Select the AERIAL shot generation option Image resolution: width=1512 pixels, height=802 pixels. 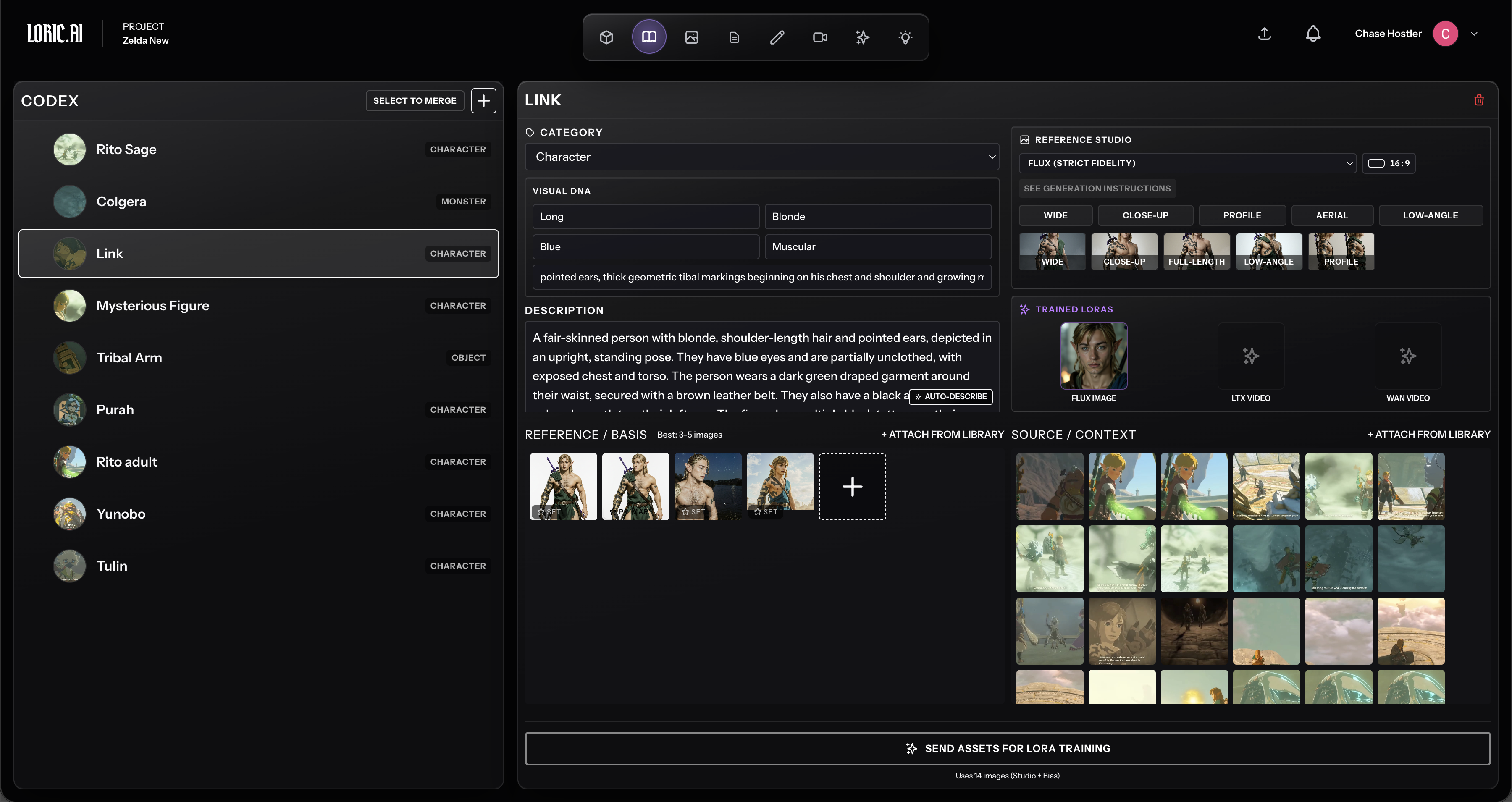click(x=1332, y=215)
